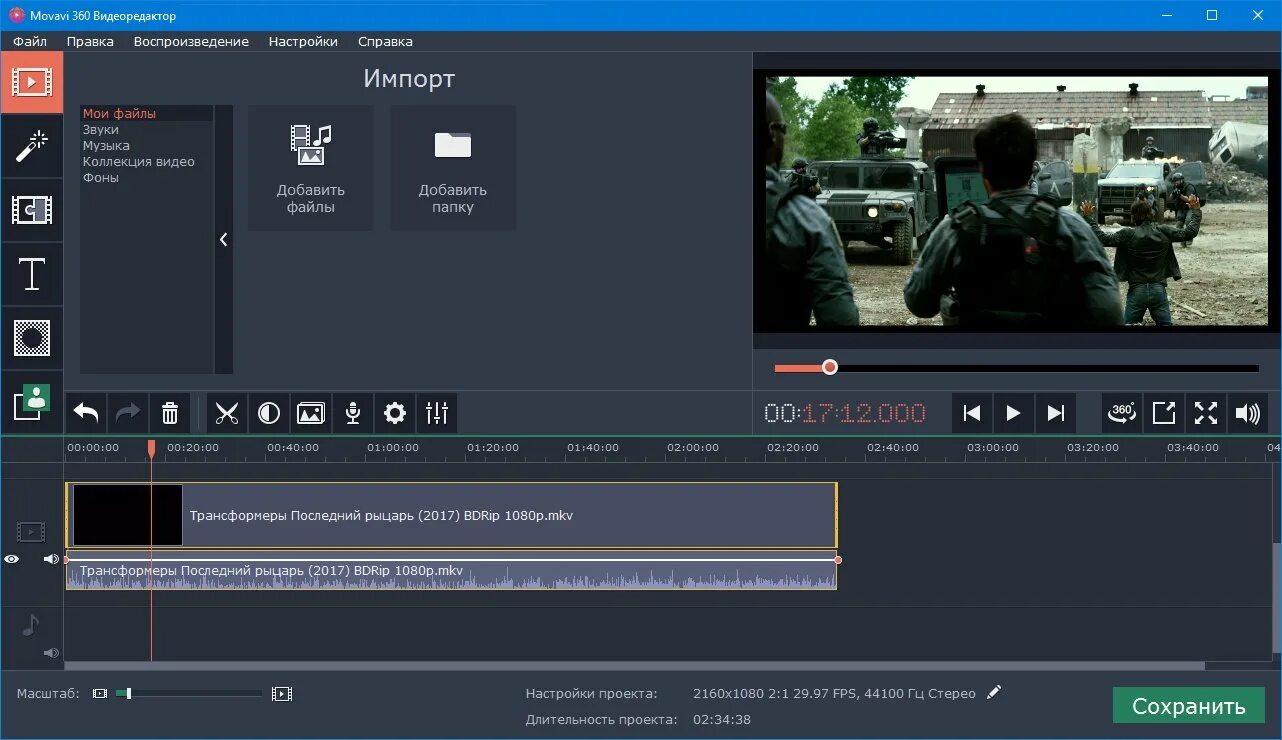This screenshot has height=740, width=1282.
Task: Open the Правка menu
Action: click(90, 41)
